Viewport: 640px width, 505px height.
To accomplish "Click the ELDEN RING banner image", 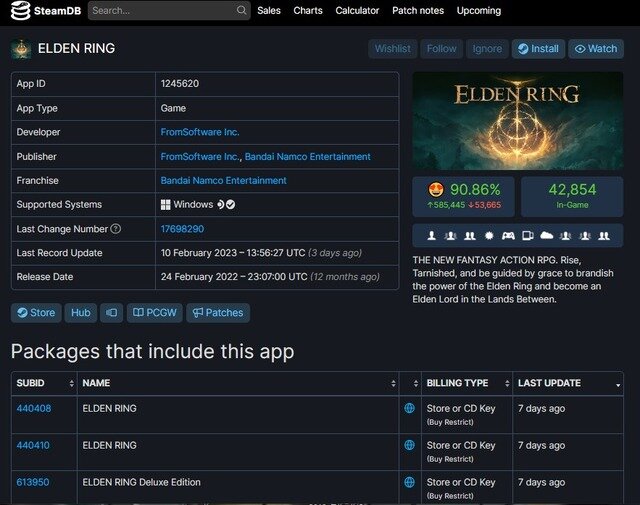I will tap(518, 121).
